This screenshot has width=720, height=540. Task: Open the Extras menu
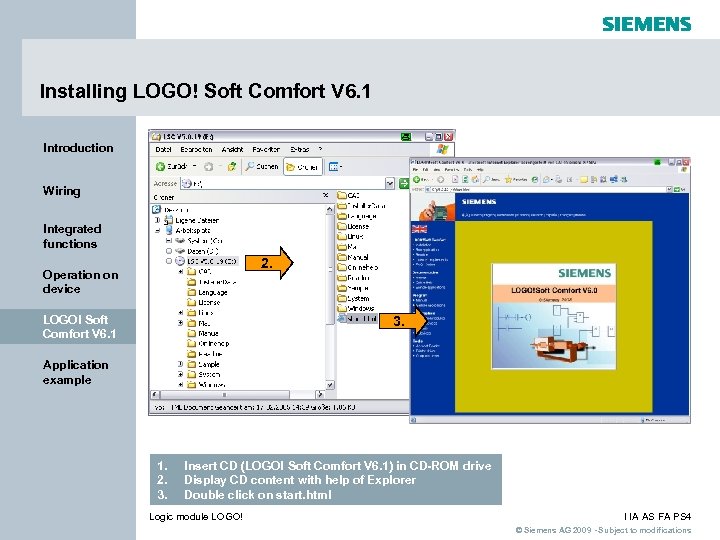[299, 149]
